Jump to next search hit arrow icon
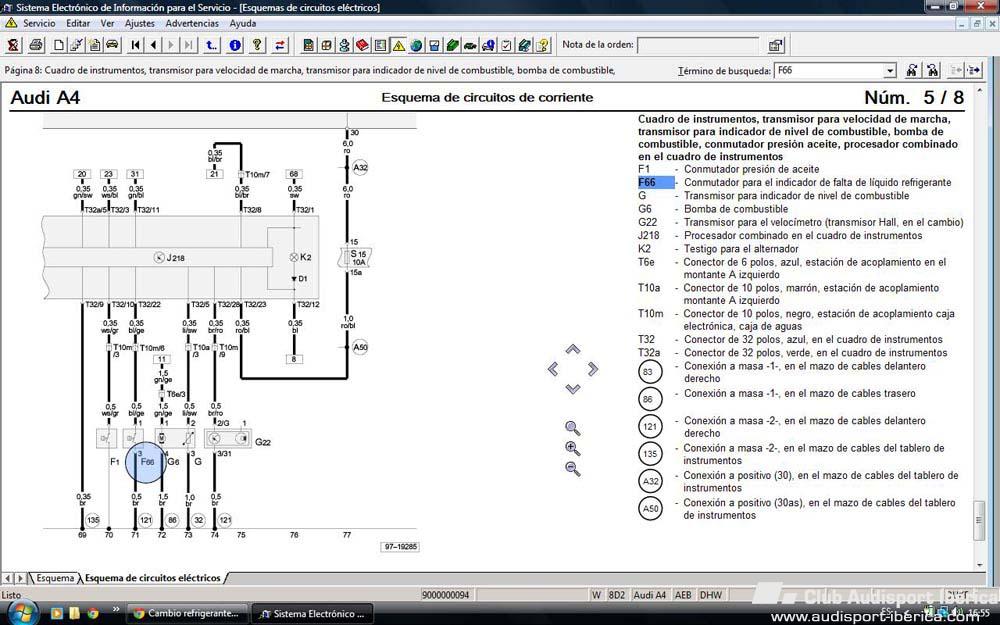Viewport: 1000px width, 625px height. coord(974,70)
